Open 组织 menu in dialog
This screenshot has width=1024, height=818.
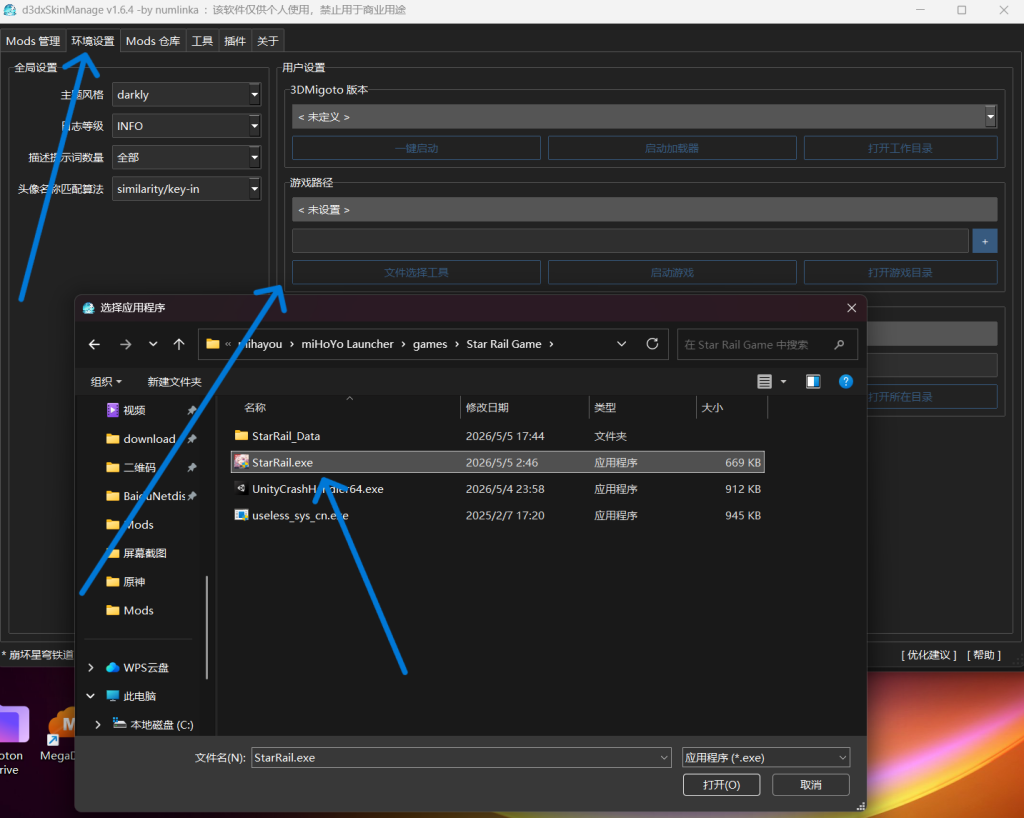[x=106, y=382]
